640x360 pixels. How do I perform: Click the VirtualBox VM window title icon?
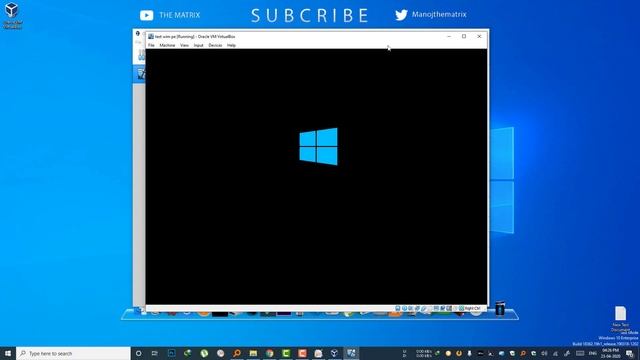pyautogui.click(x=151, y=36)
